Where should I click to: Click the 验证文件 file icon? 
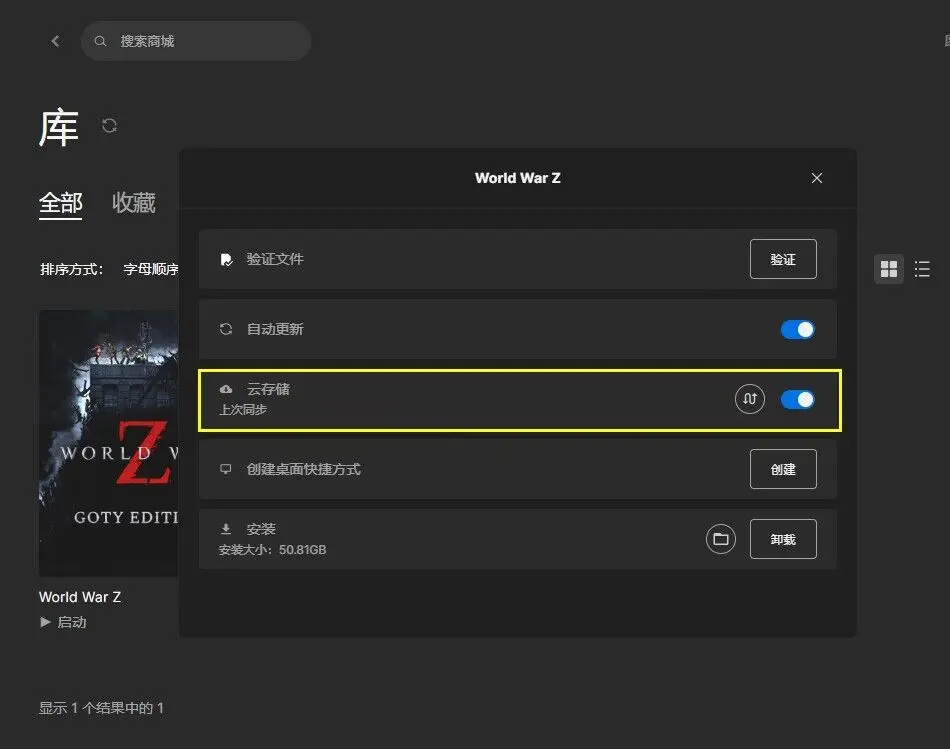(x=226, y=259)
